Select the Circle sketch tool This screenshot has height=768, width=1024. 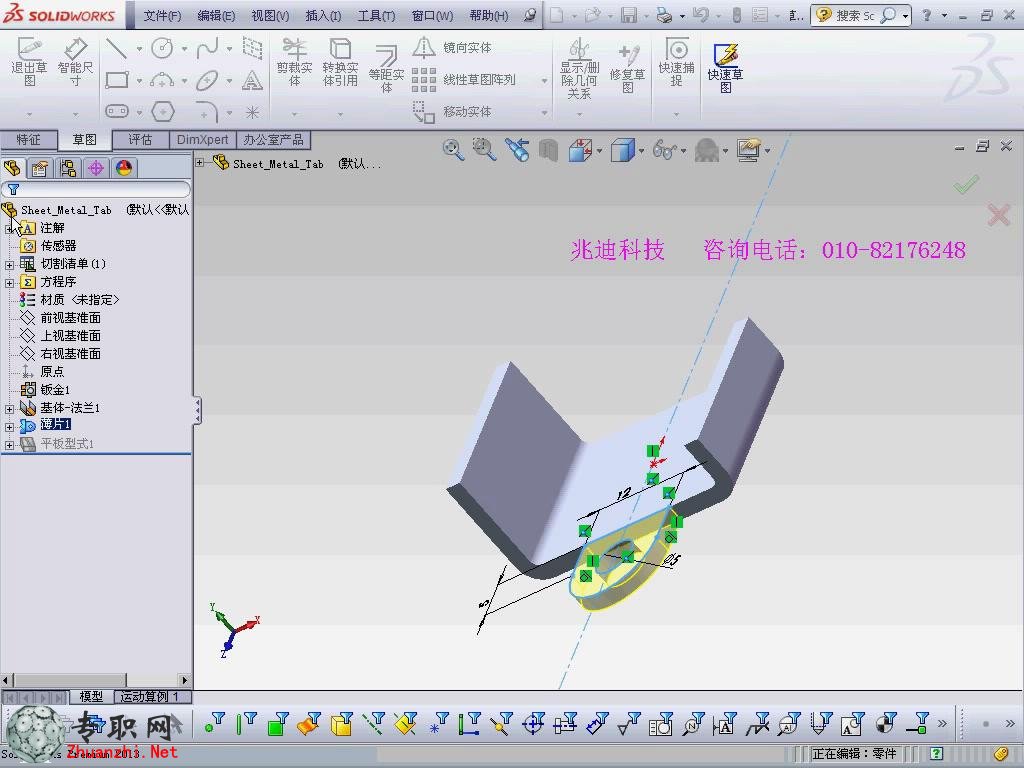162,48
